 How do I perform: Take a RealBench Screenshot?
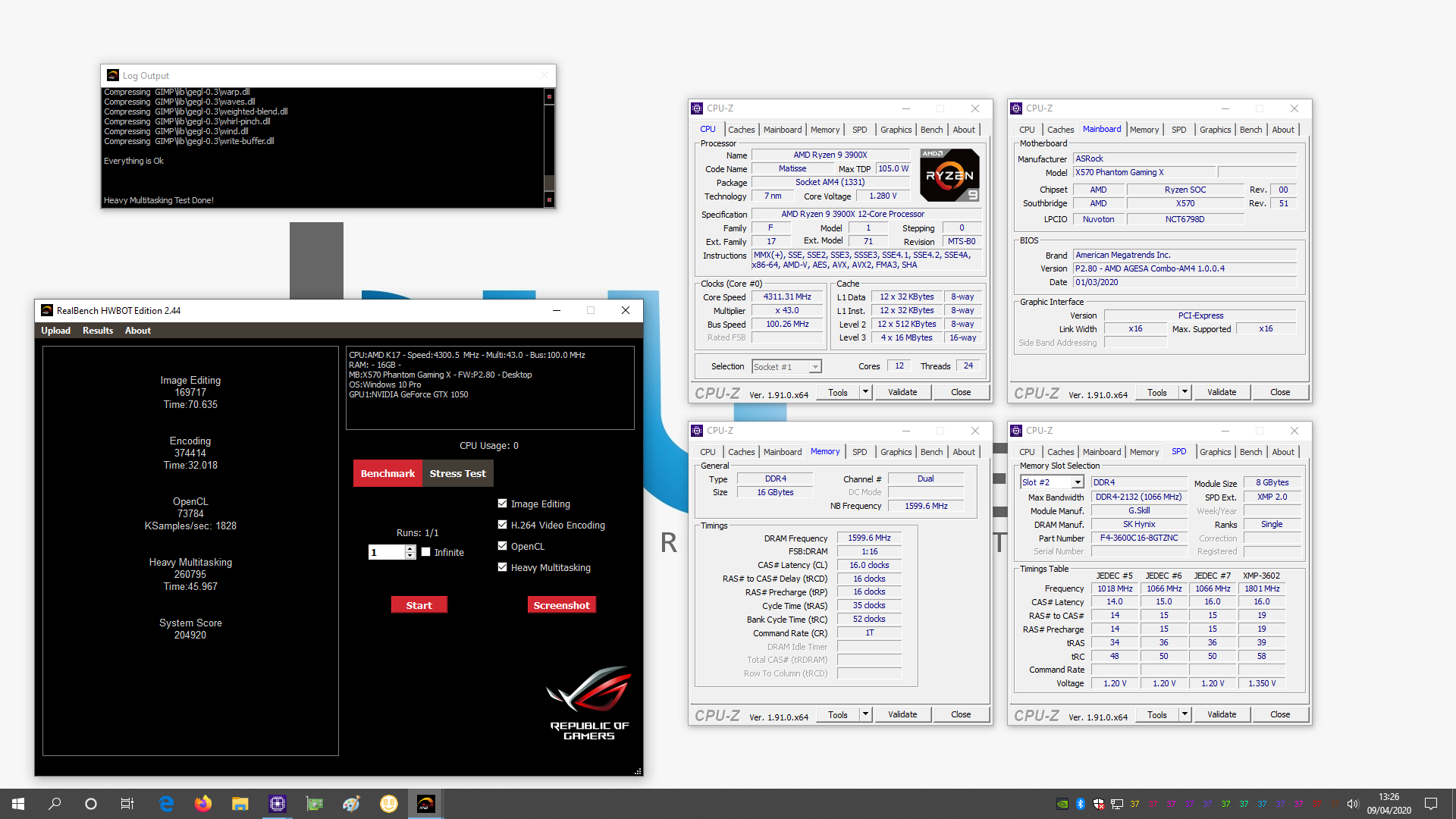561,604
